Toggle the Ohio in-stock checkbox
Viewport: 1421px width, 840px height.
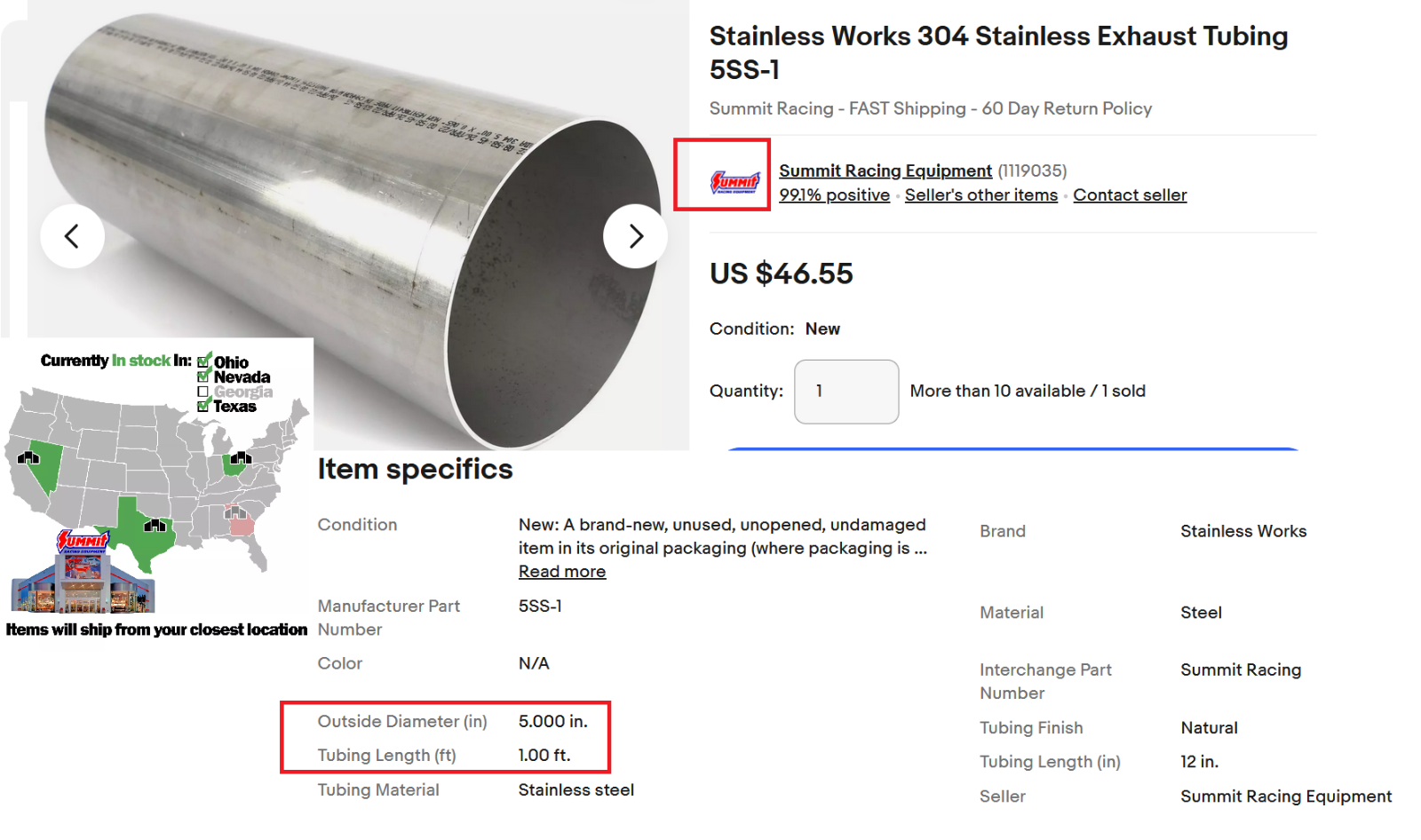click(204, 361)
